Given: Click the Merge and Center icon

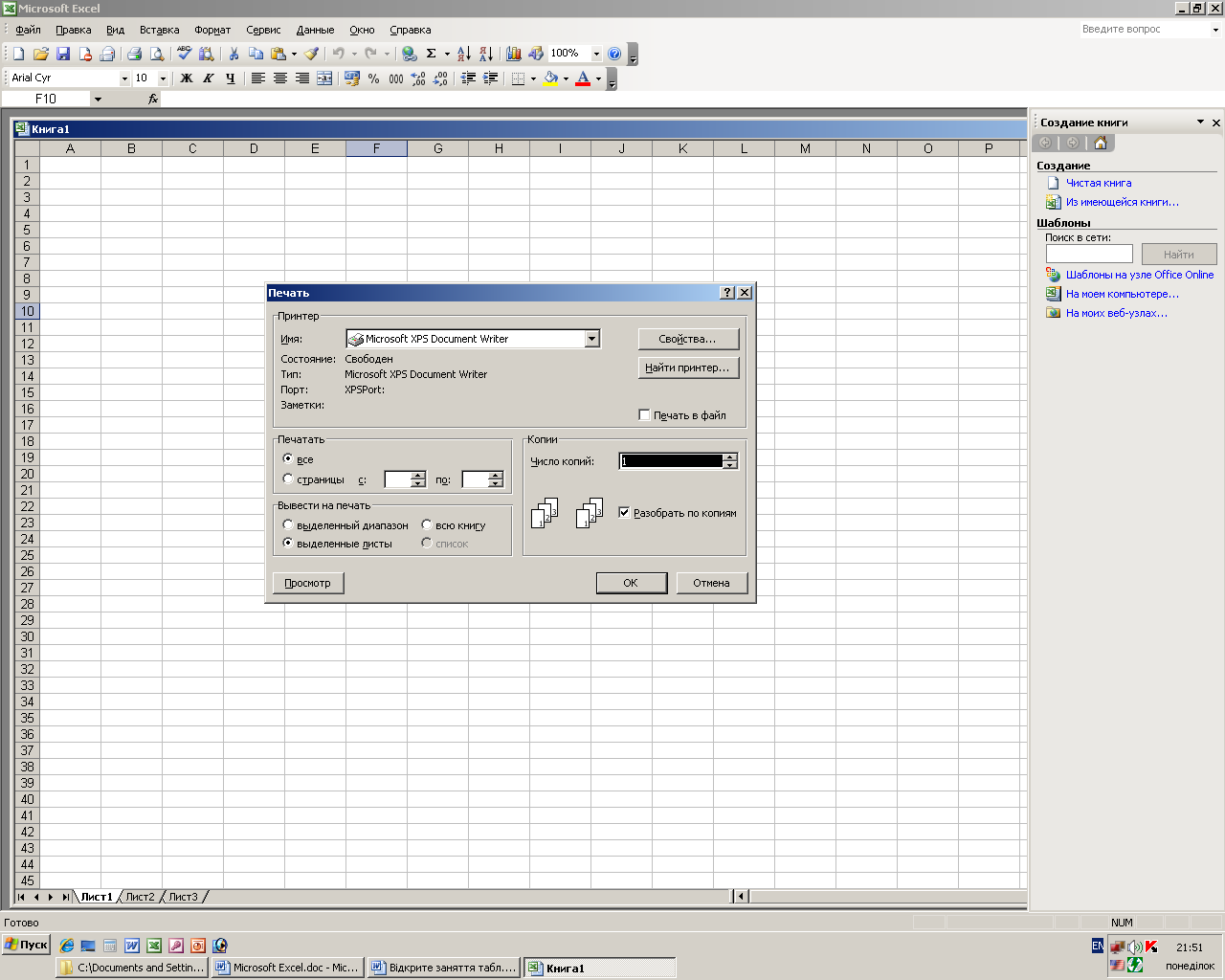Looking at the screenshot, I should [324, 78].
